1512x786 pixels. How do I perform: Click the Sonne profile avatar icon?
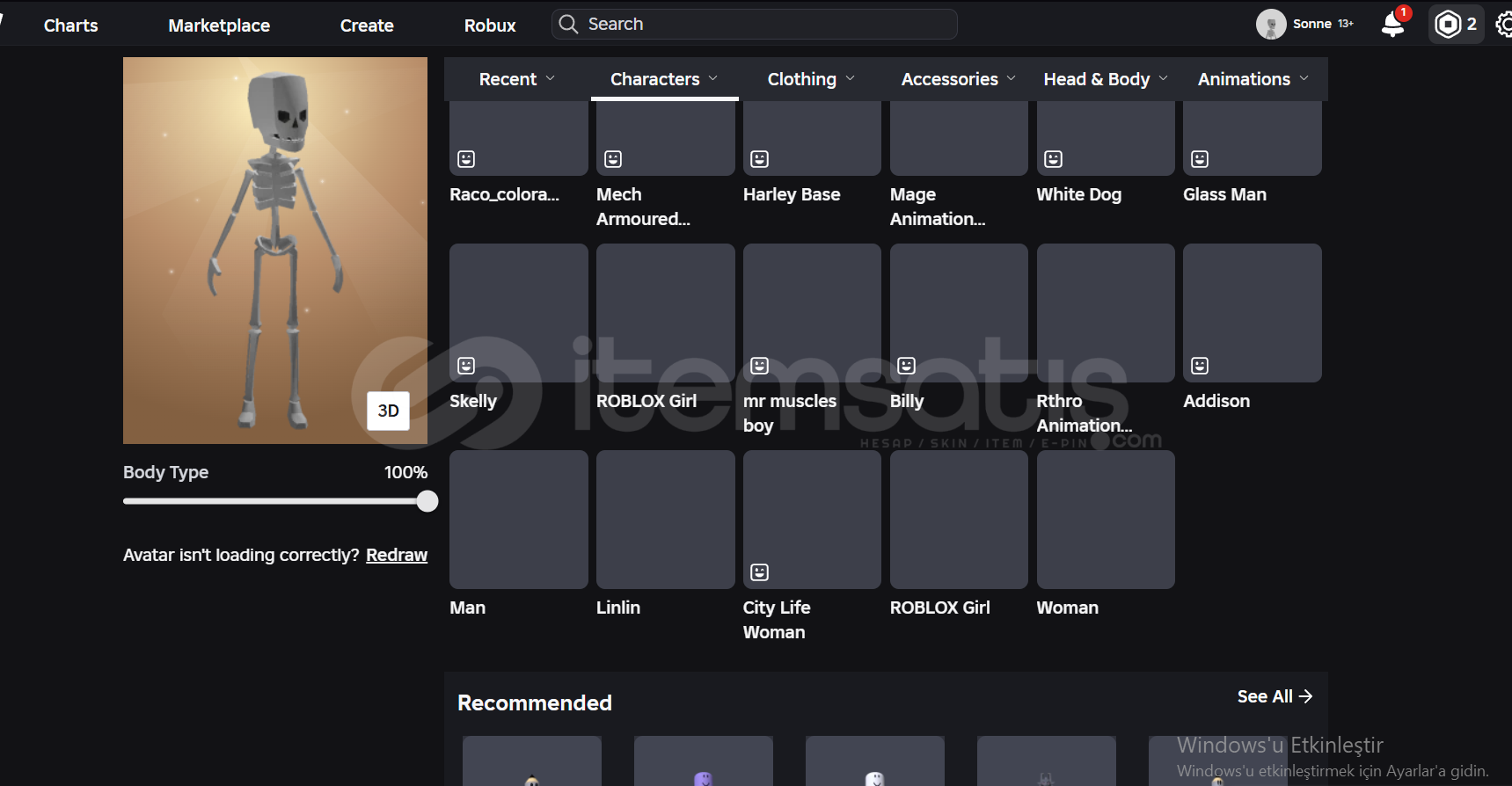point(1270,25)
